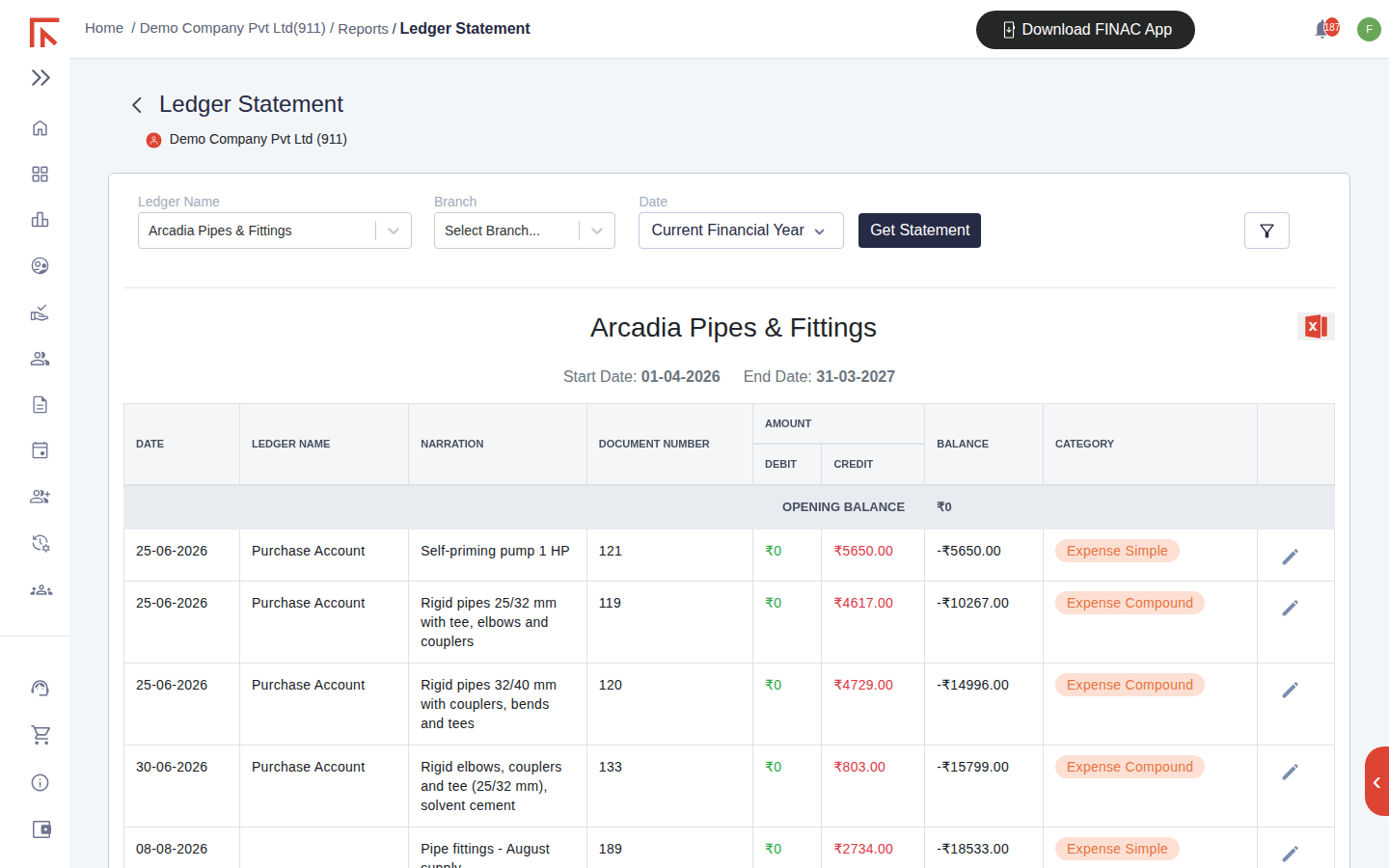Open notifications bell with 187 badge
This screenshot has height=868, width=1389.
[1326, 29]
